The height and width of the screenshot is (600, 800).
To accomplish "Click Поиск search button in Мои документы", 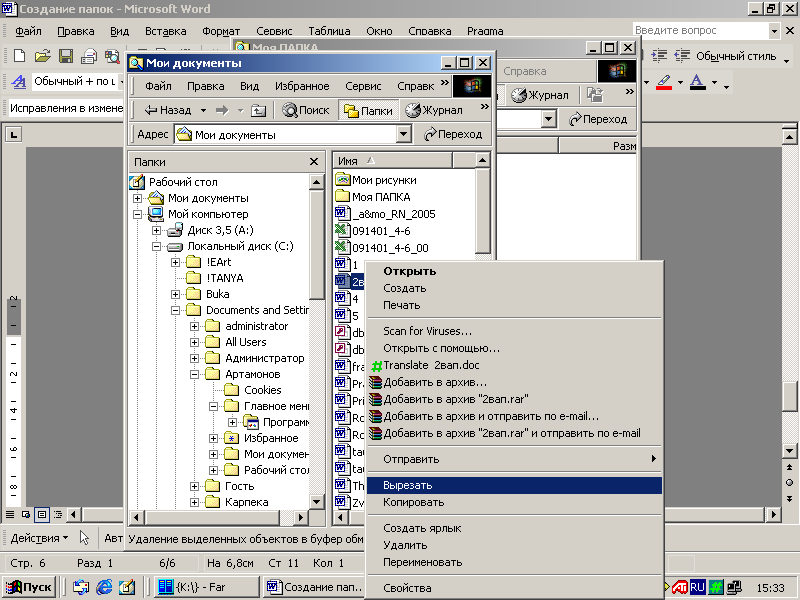I will (x=306, y=110).
